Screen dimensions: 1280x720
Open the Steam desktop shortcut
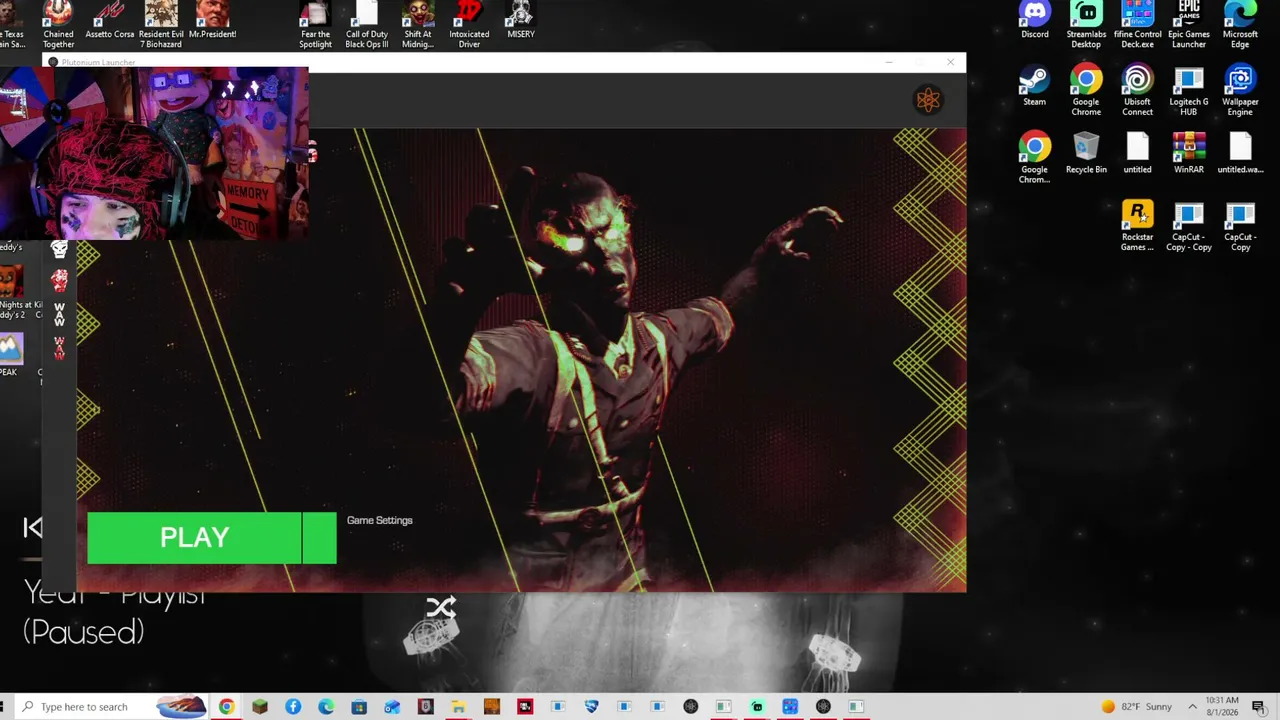coord(1035,86)
